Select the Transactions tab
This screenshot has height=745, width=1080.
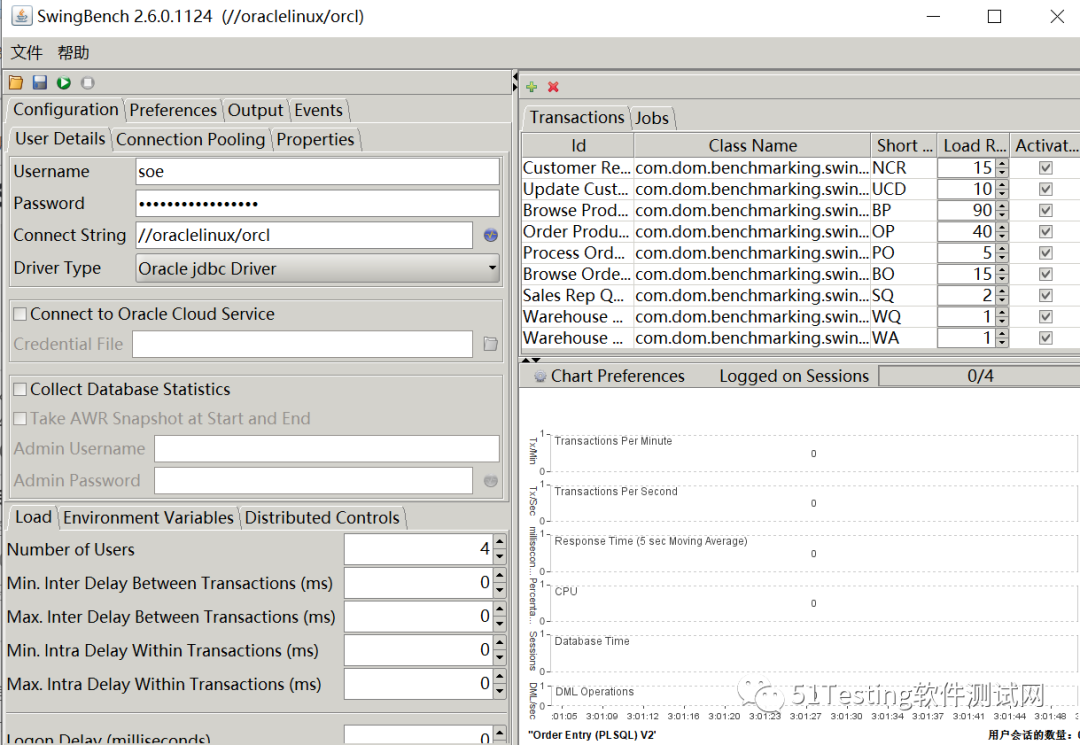[x=577, y=117]
